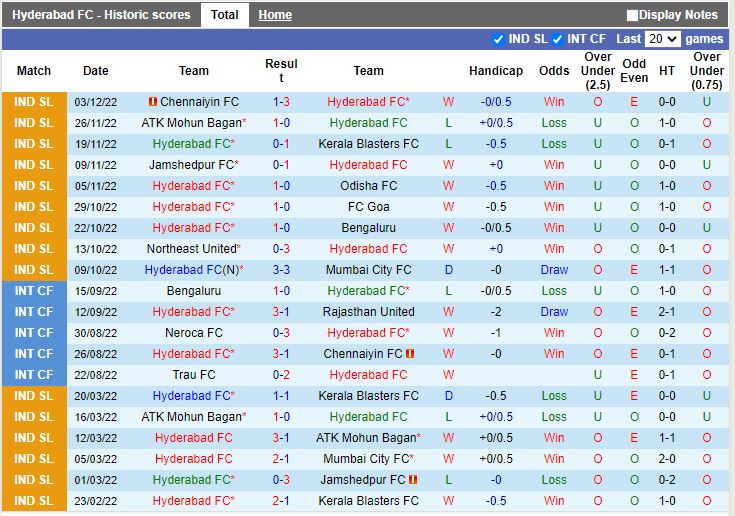Image resolution: width=735 pixels, height=516 pixels.
Task: Enable the Display Notes checkbox
Action: 632,15
